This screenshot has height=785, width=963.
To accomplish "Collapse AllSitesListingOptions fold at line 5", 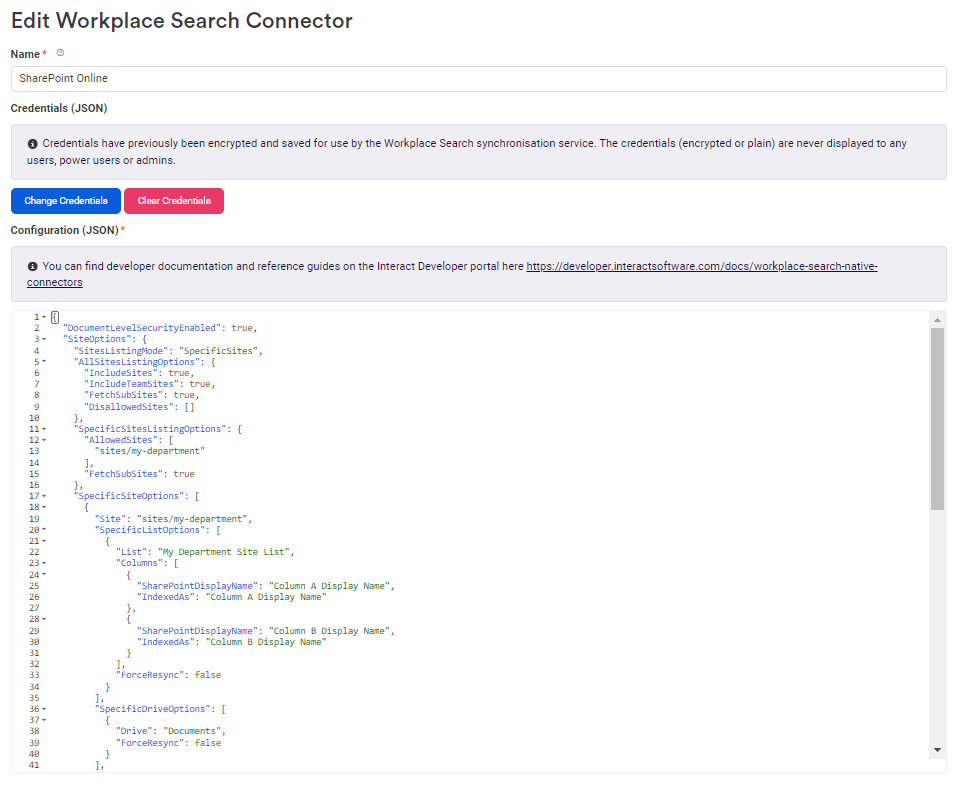I will (44, 362).
